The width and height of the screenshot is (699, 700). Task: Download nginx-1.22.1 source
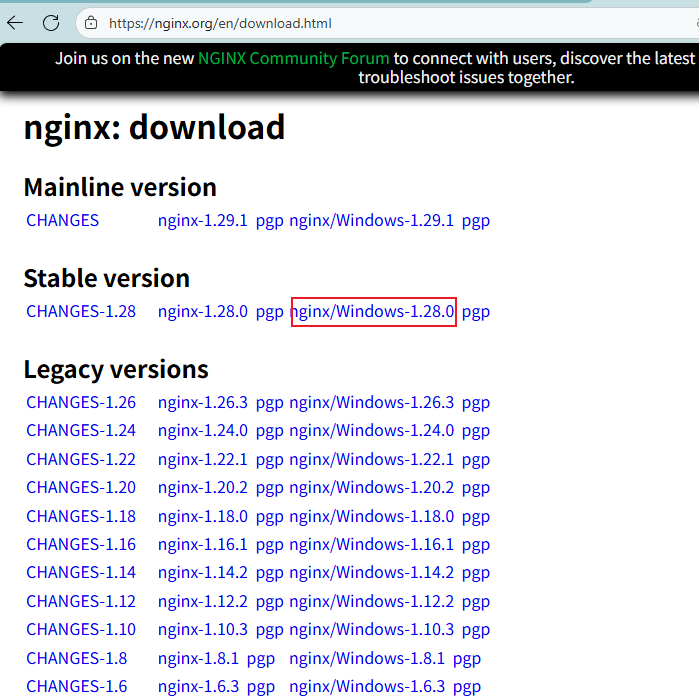[x=203, y=459]
